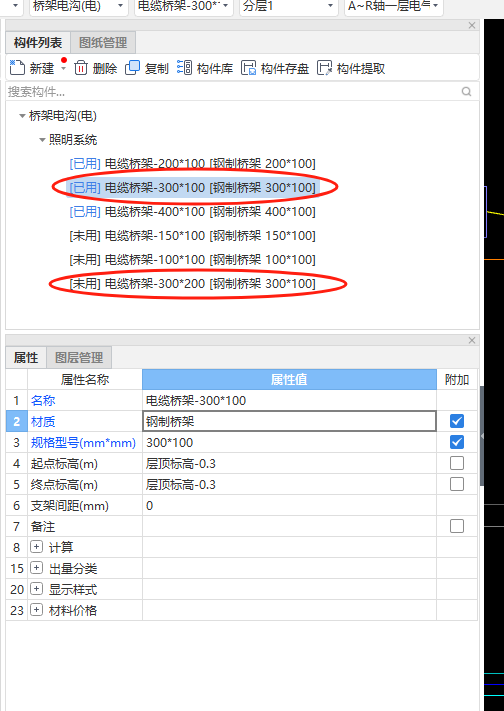
Task: Click the 支架间距 value 0
Action: (289, 506)
